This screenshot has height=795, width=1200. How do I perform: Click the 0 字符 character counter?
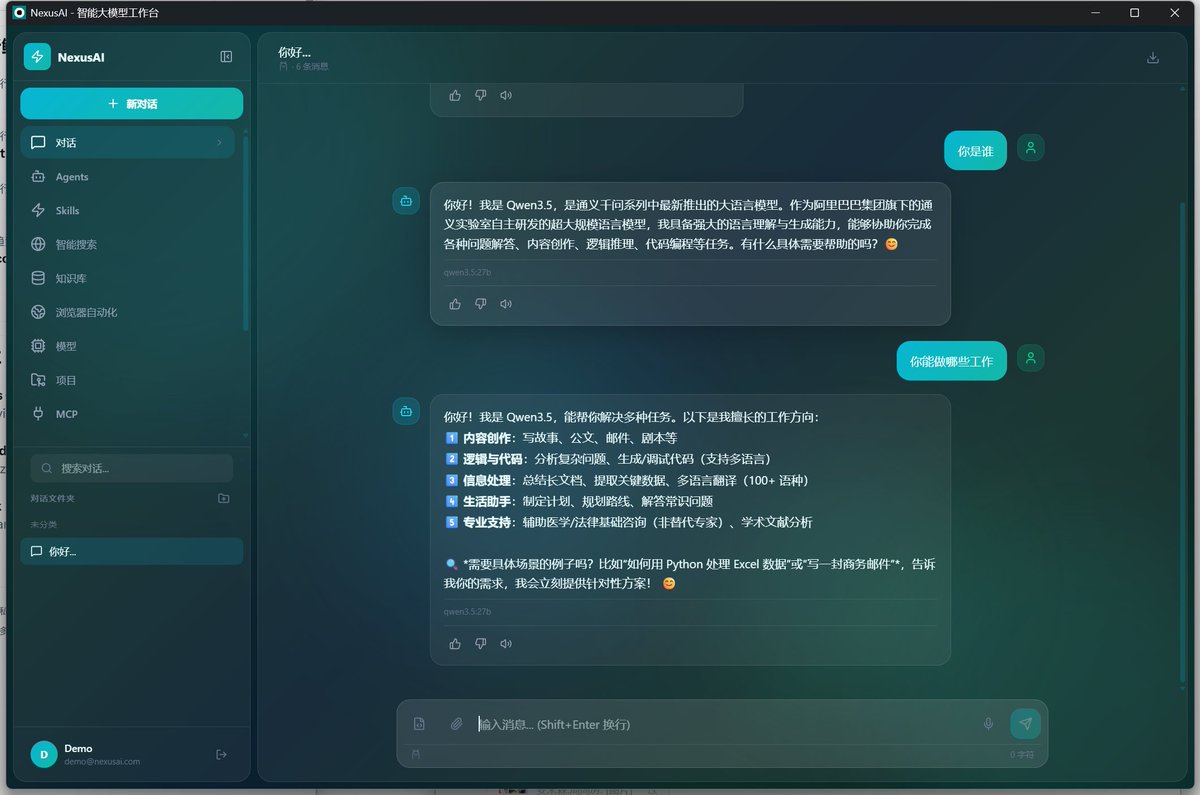(x=1022, y=755)
